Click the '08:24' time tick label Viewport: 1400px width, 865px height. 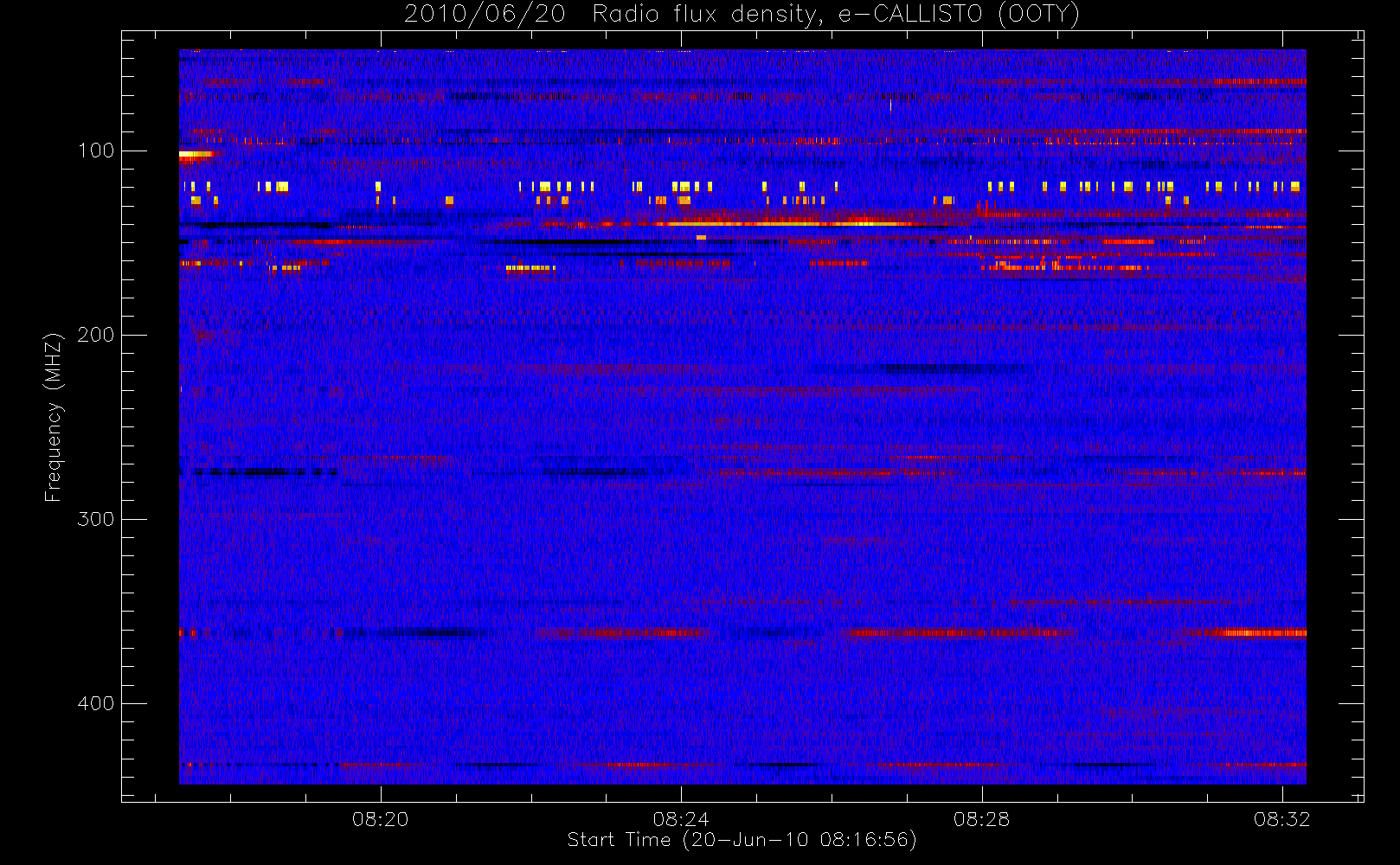point(681,819)
